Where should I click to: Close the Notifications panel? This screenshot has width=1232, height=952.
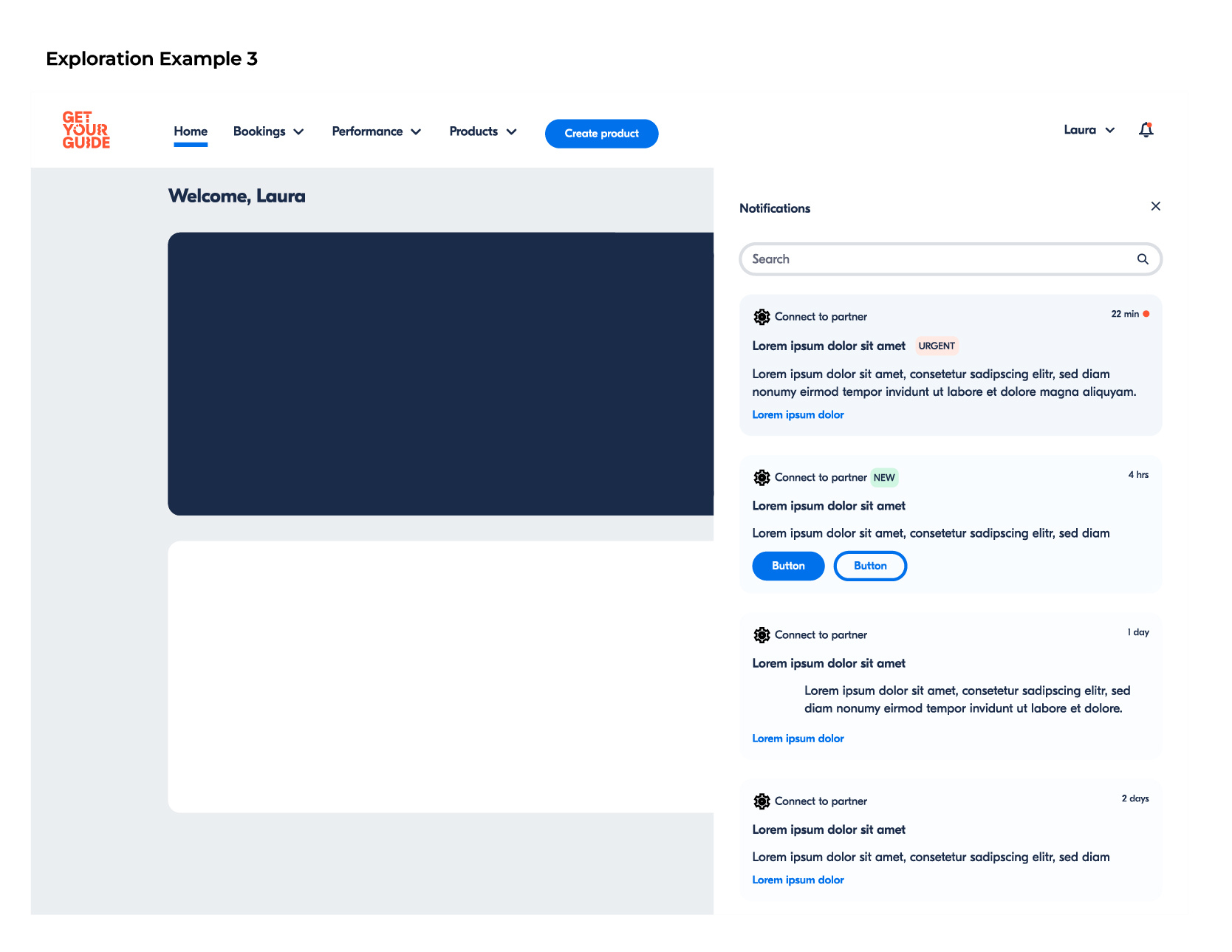1155,206
